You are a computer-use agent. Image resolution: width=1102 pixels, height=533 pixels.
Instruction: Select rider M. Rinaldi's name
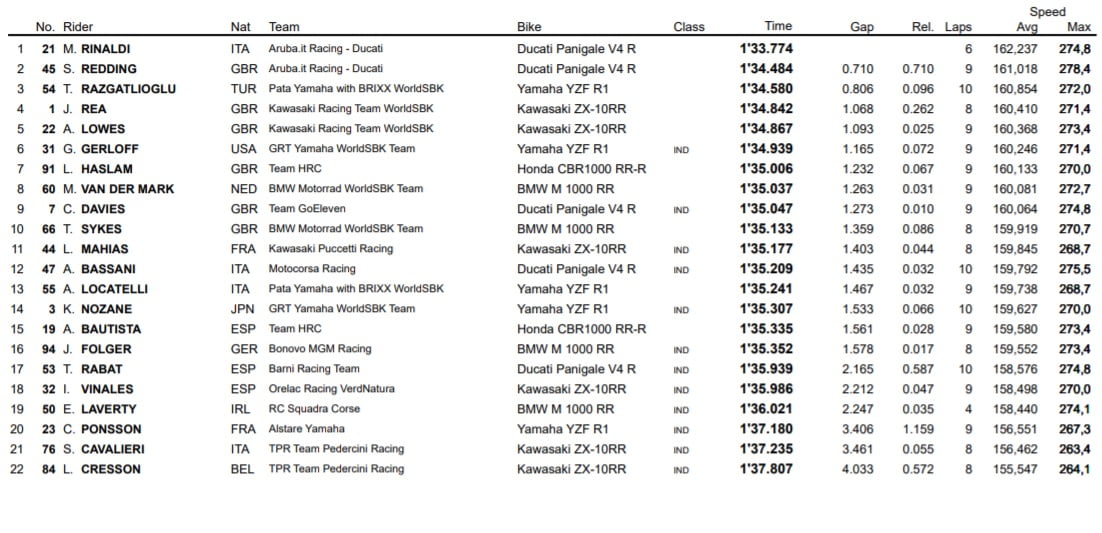click(96, 49)
